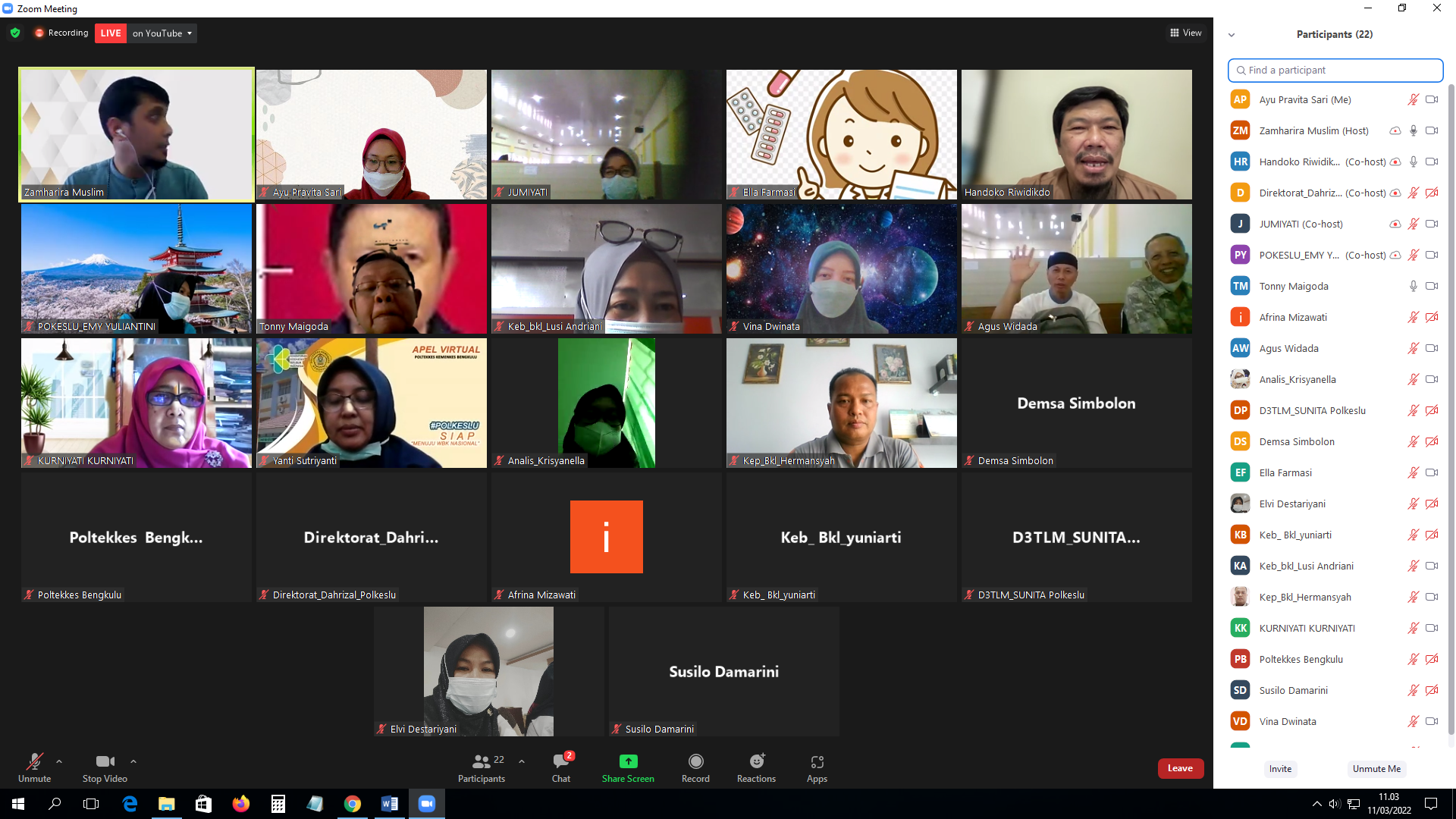Open the LIVE on YouTube dropdown
This screenshot has height=819, width=1456.
click(162, 33)
